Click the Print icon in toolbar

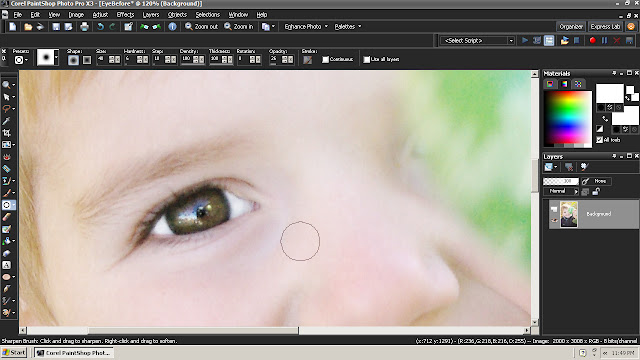click(84, 27)
